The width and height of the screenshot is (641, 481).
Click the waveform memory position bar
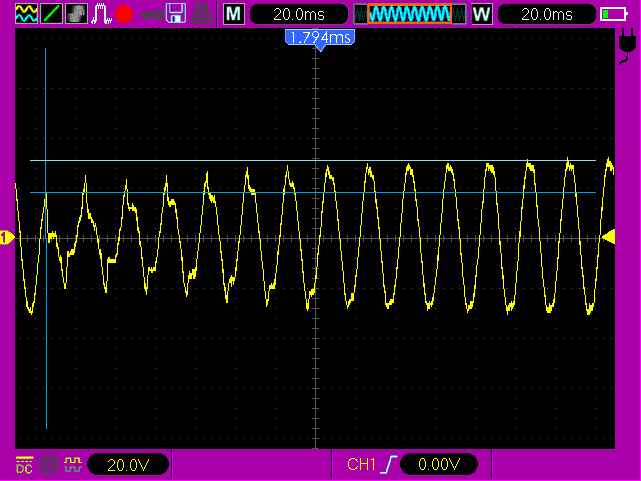[x=416, y=14]
